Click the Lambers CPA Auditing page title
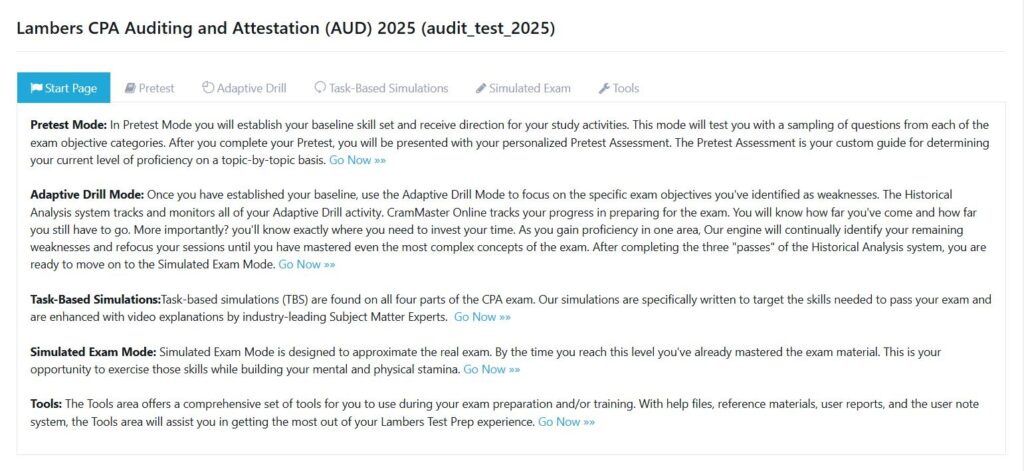Screen dimensions: 1024x471 coord(285,28)
